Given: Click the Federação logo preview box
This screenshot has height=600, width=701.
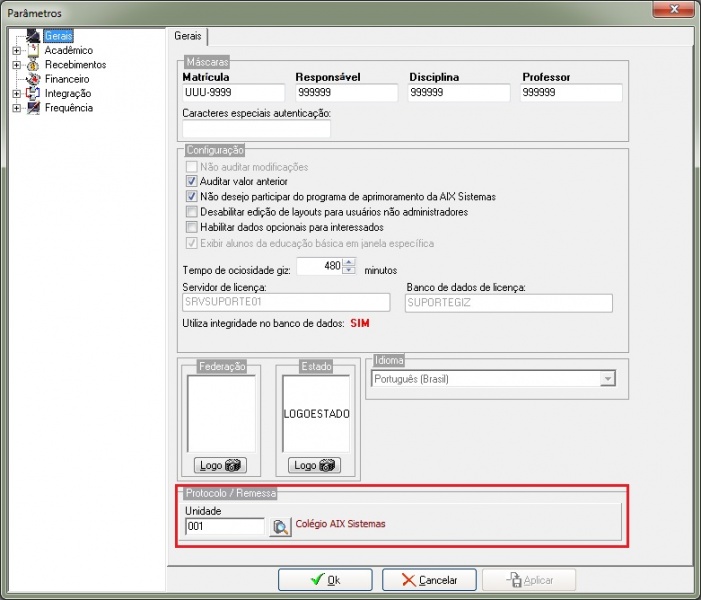Looking at the screenshot, I should [221, 414].
